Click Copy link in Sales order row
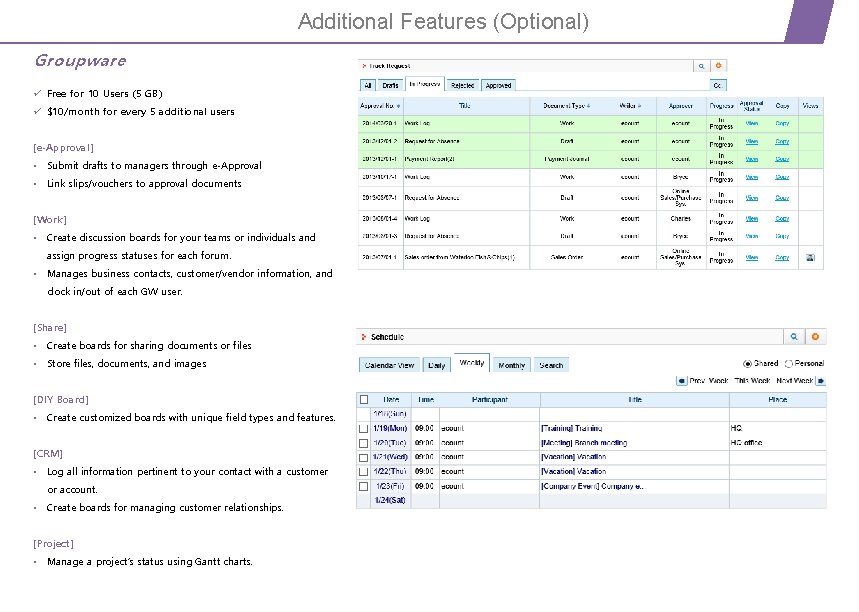The image size is (859, 612). [782, 258]
